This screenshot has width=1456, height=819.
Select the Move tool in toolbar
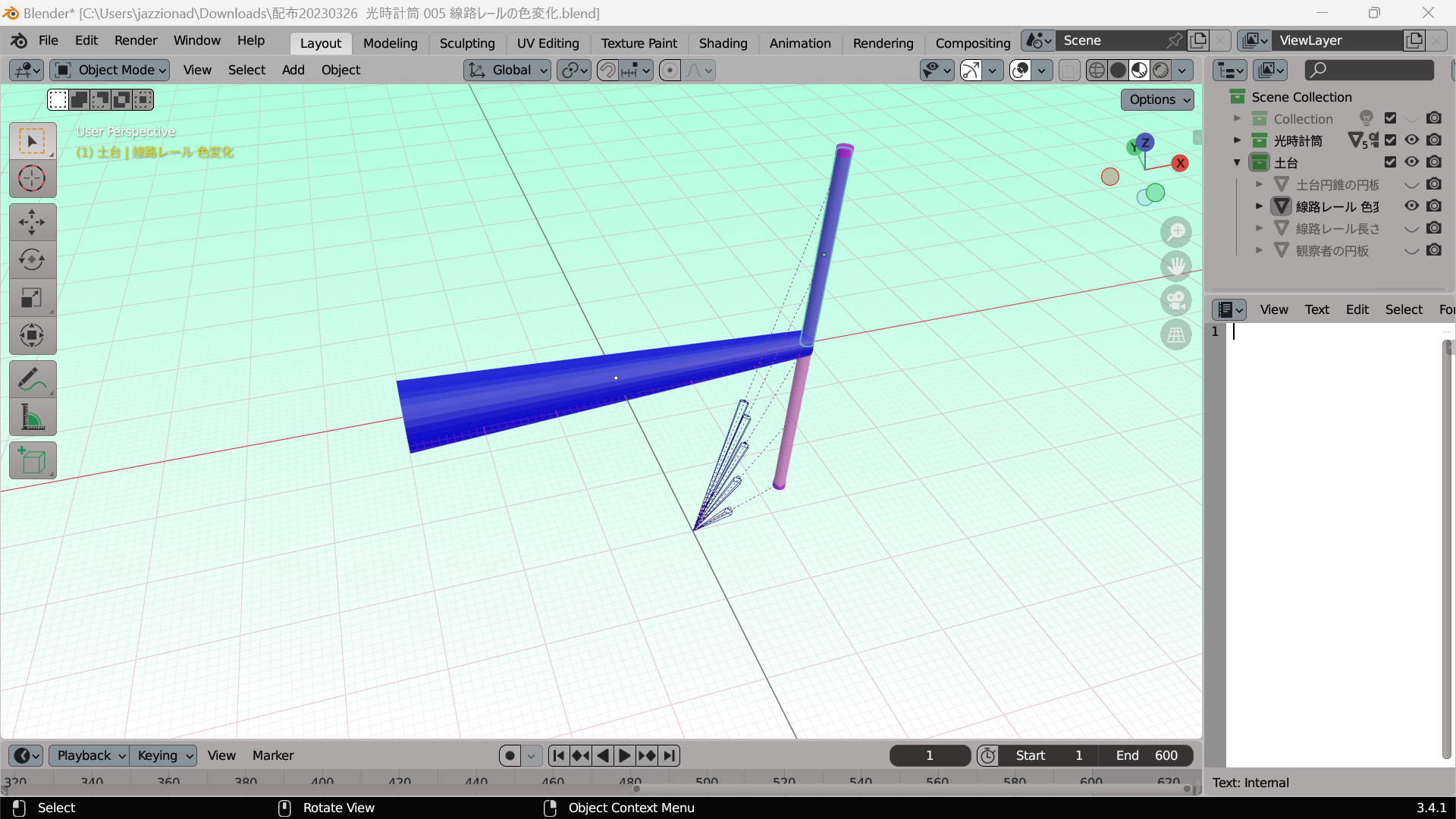[32, 222]
